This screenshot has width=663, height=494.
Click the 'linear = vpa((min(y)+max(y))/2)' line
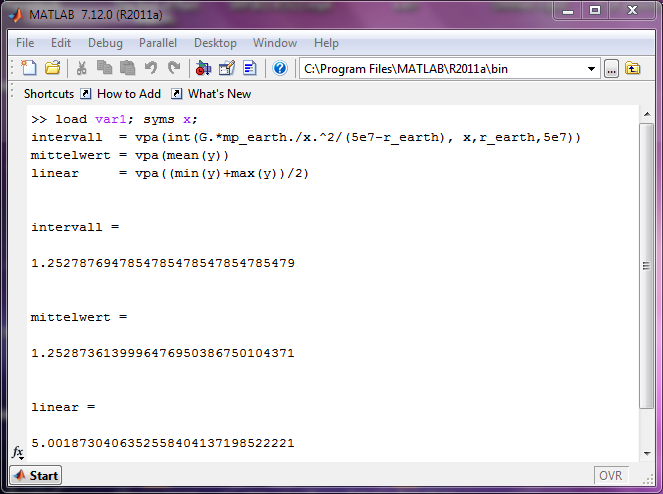pos(170,173)
